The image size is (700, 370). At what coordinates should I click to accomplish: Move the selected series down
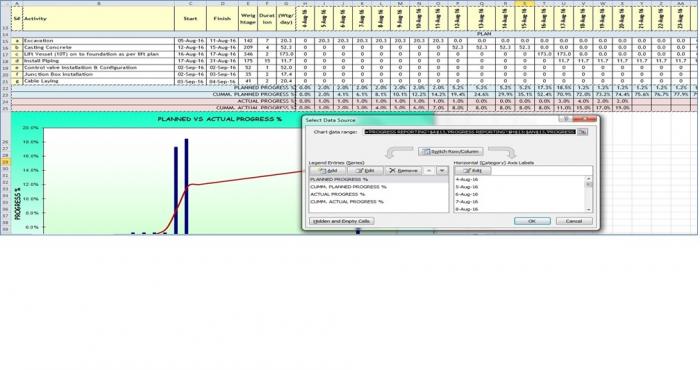click(442, 171)
